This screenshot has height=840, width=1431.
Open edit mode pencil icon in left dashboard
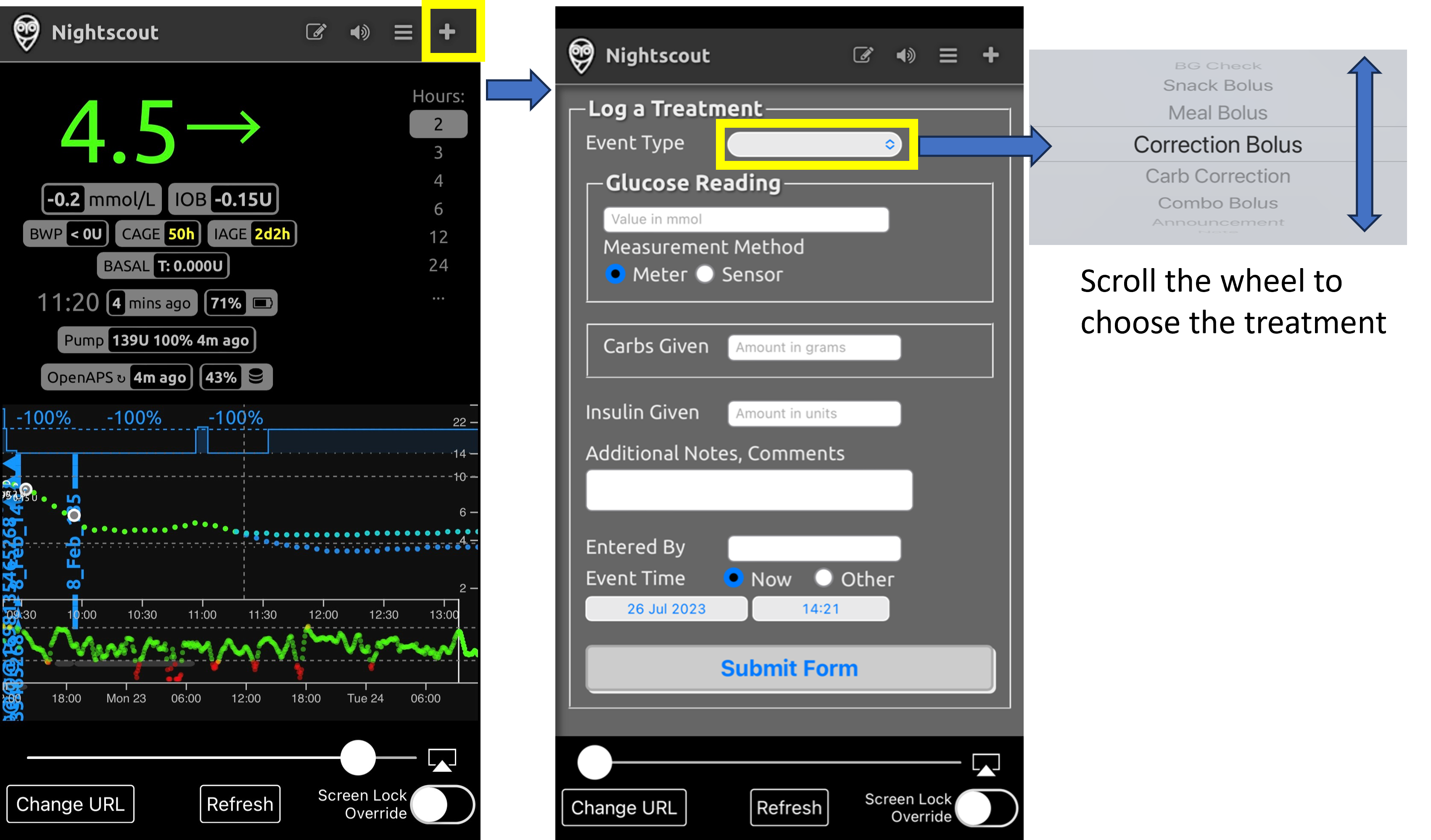(316, 32)
